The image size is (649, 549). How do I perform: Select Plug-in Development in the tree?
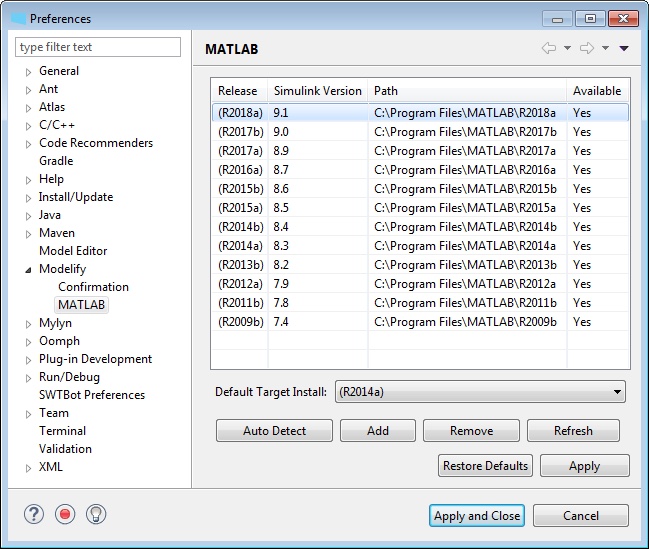[96, 359]
